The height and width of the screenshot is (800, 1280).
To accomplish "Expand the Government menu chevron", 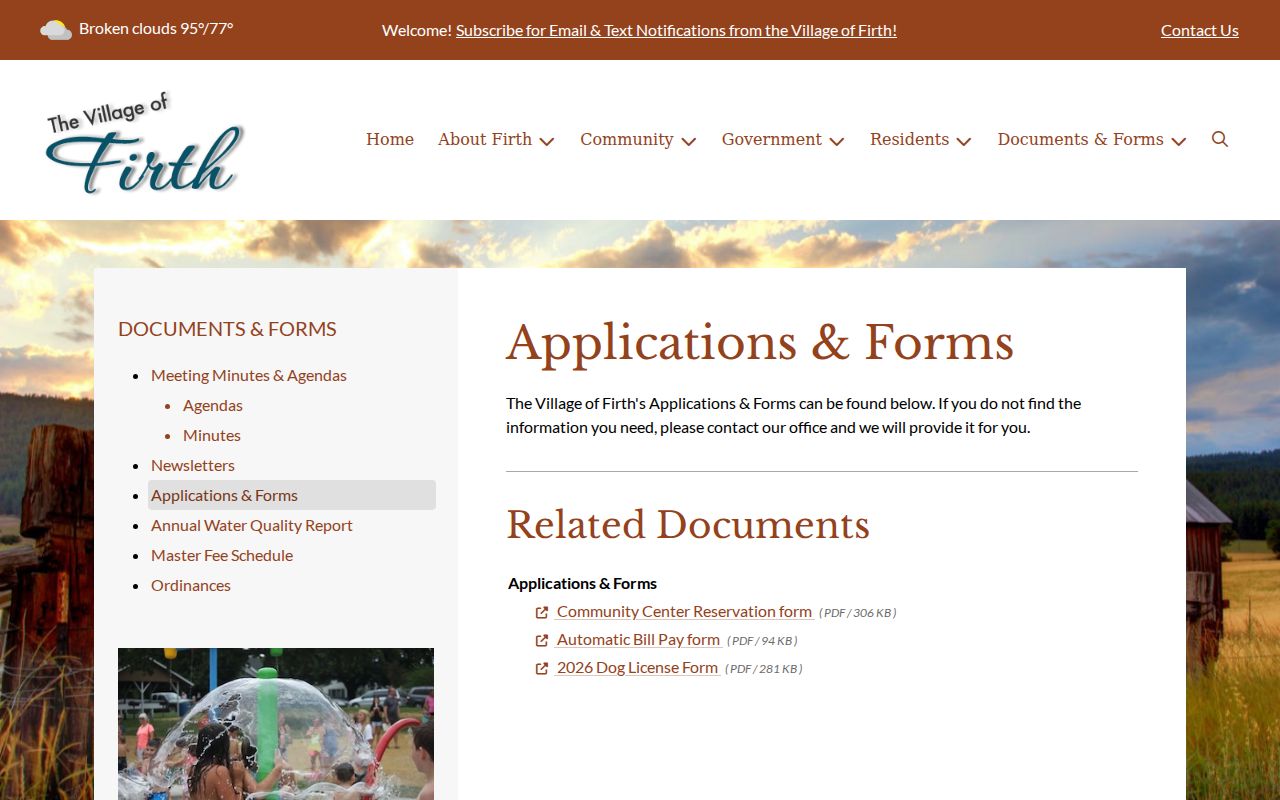I will pos(837,141).
